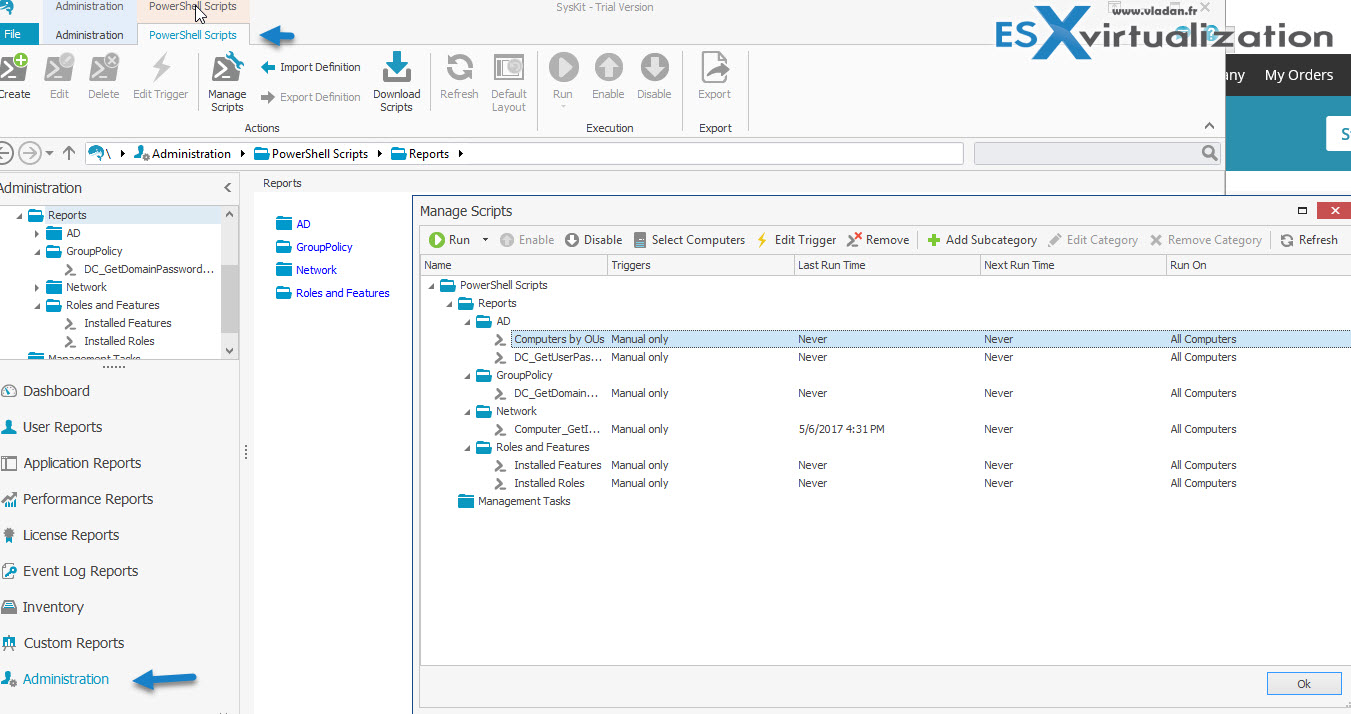This screenshot has height=714, width=1351.
Task: Click the Refresh ribbon icon
Action: click(459, 68)
